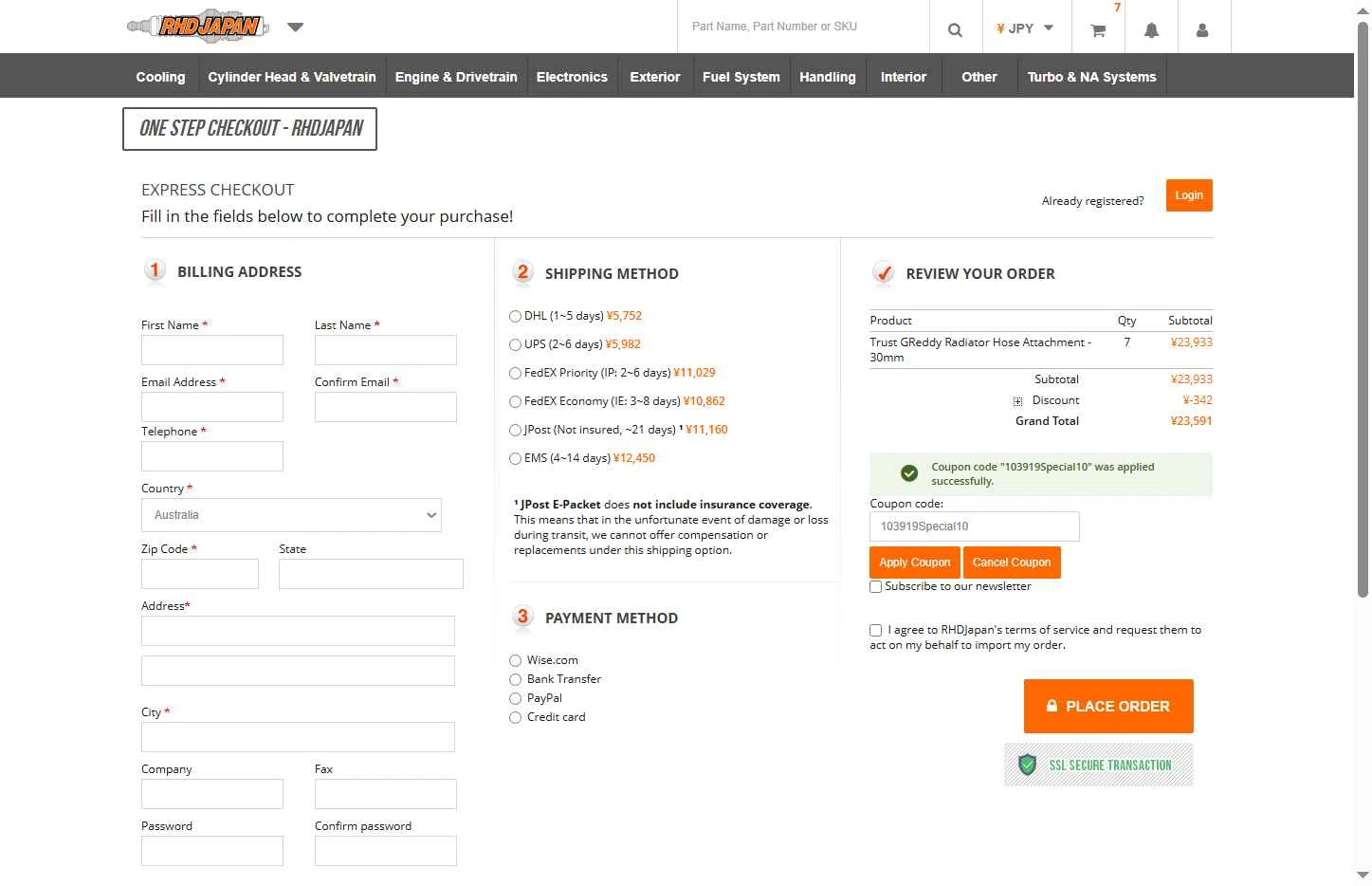Select EMS shipping option
This screenshot has height=886, width=1372.
[515, 458]
